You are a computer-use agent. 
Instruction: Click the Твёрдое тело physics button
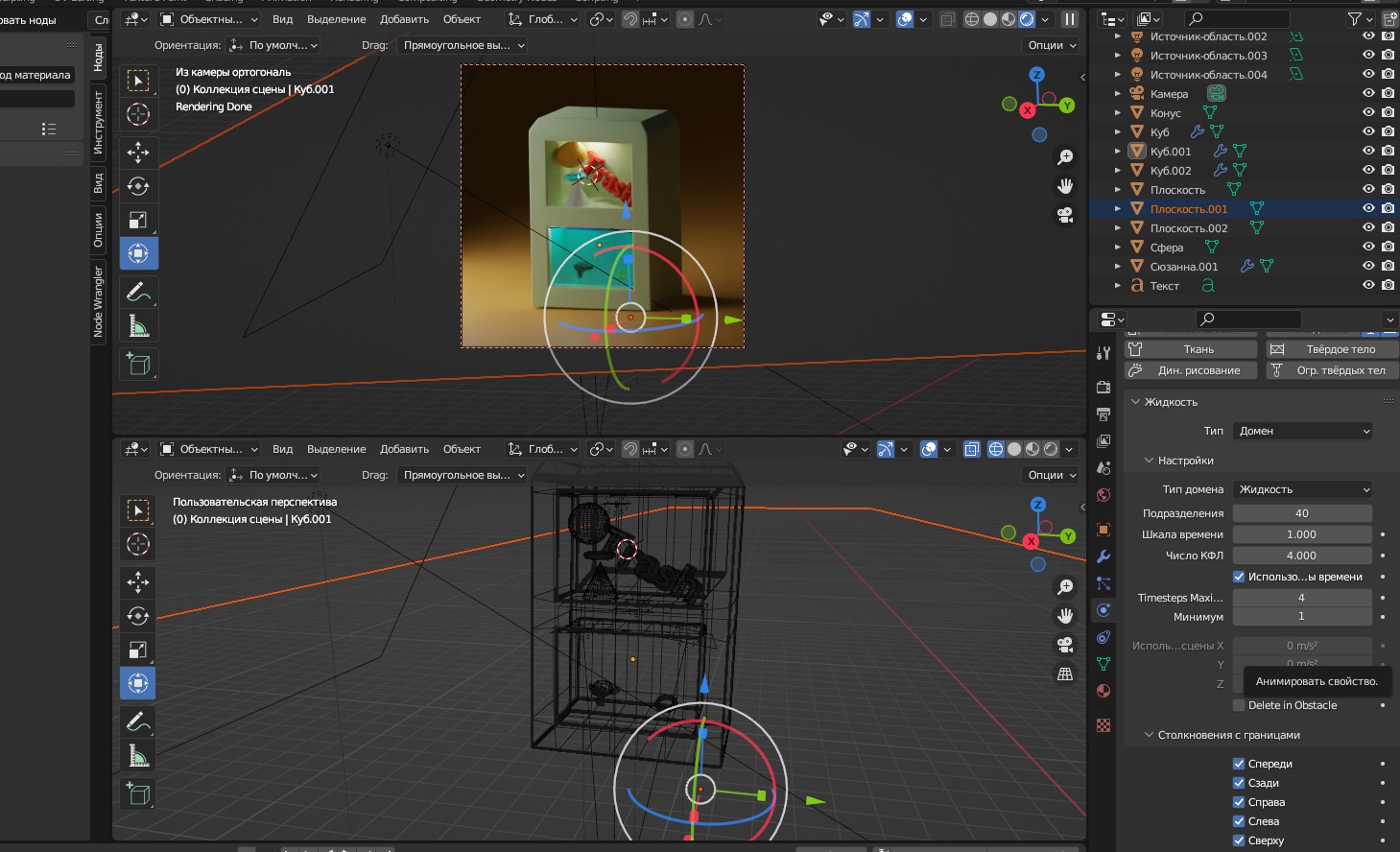click(1332, 349)
